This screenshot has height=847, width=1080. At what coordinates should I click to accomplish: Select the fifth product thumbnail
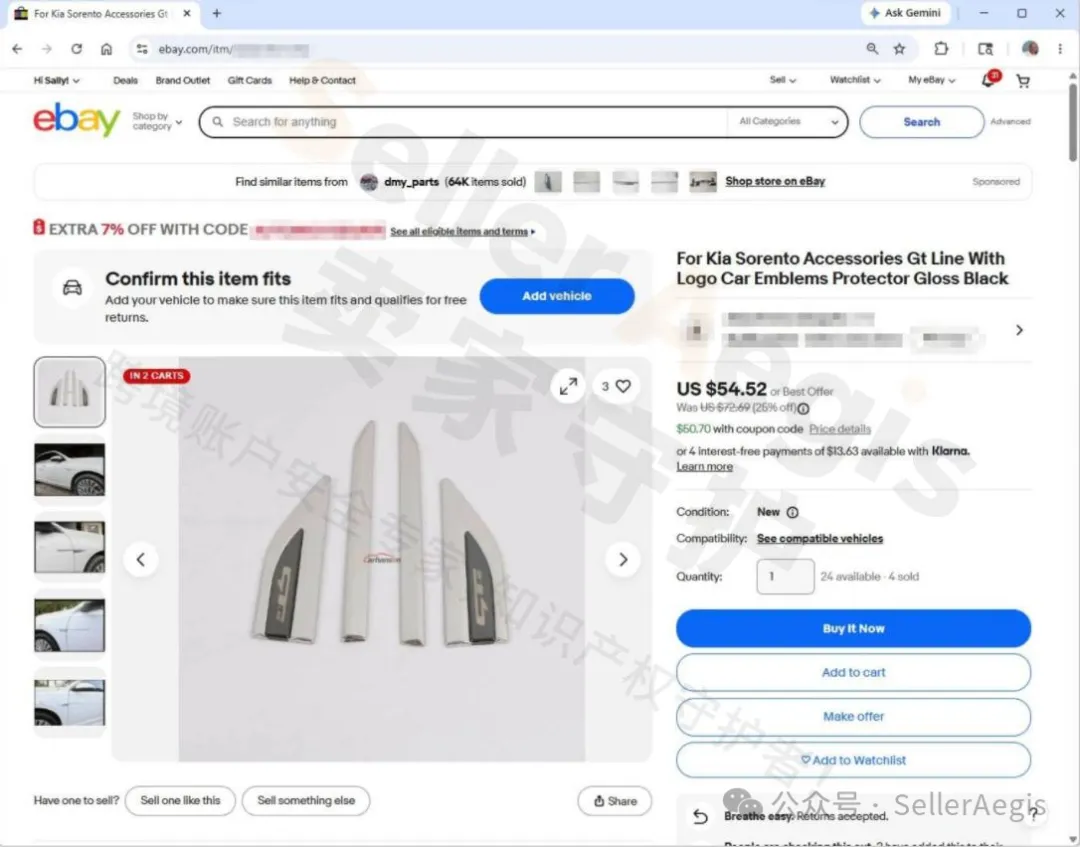click(x=70, y=703)
